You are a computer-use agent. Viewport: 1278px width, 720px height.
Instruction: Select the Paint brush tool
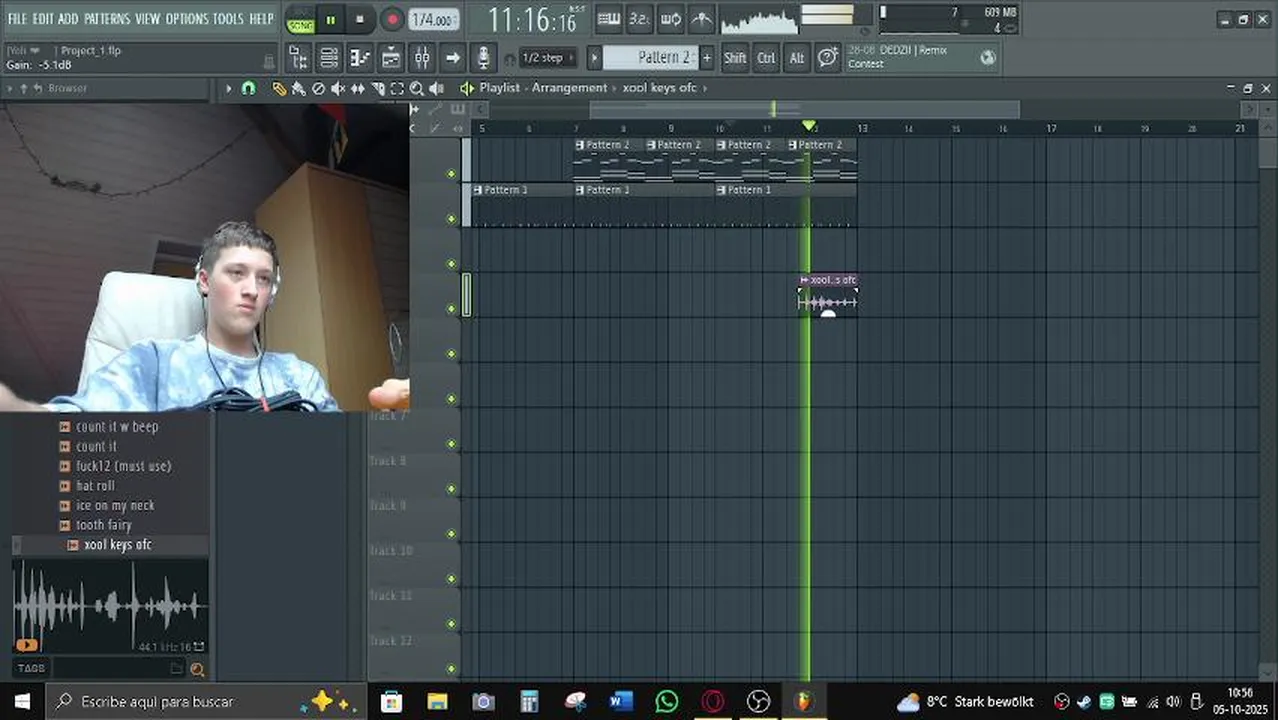(299, 88)
